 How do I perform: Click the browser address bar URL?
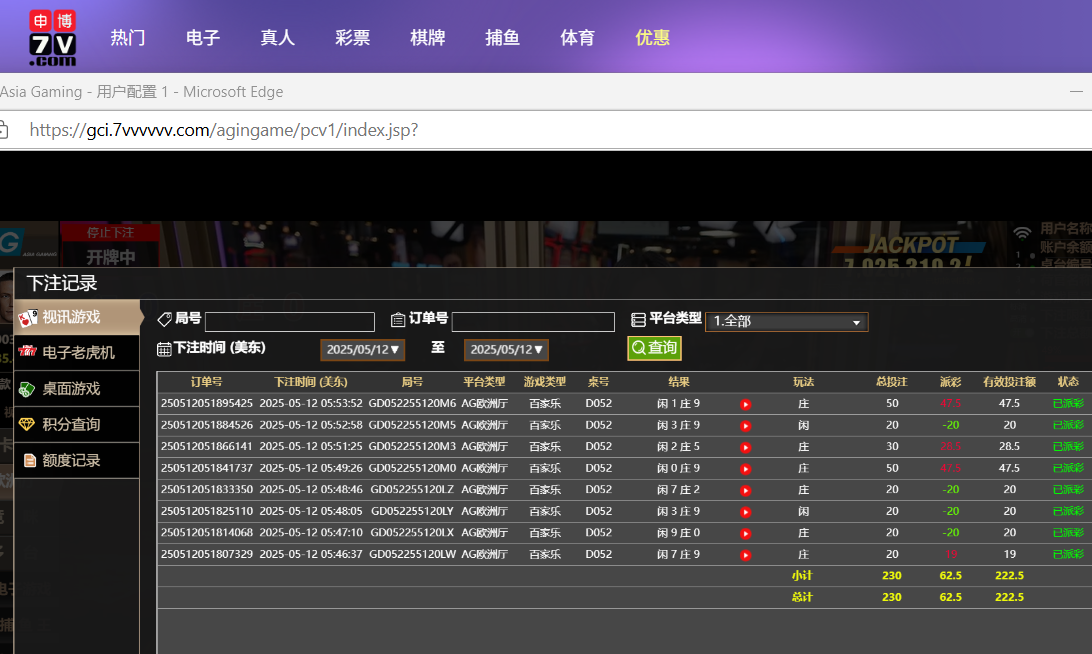click(224, 130)
